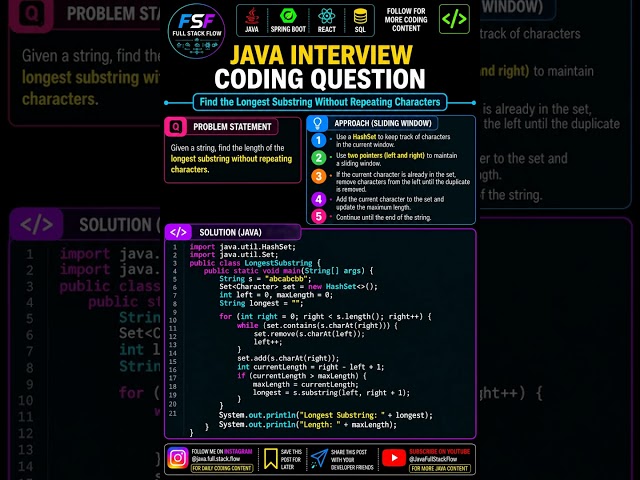Click the blurred background purple code icon
640x480 pixels.
click(x=37, y=224)
